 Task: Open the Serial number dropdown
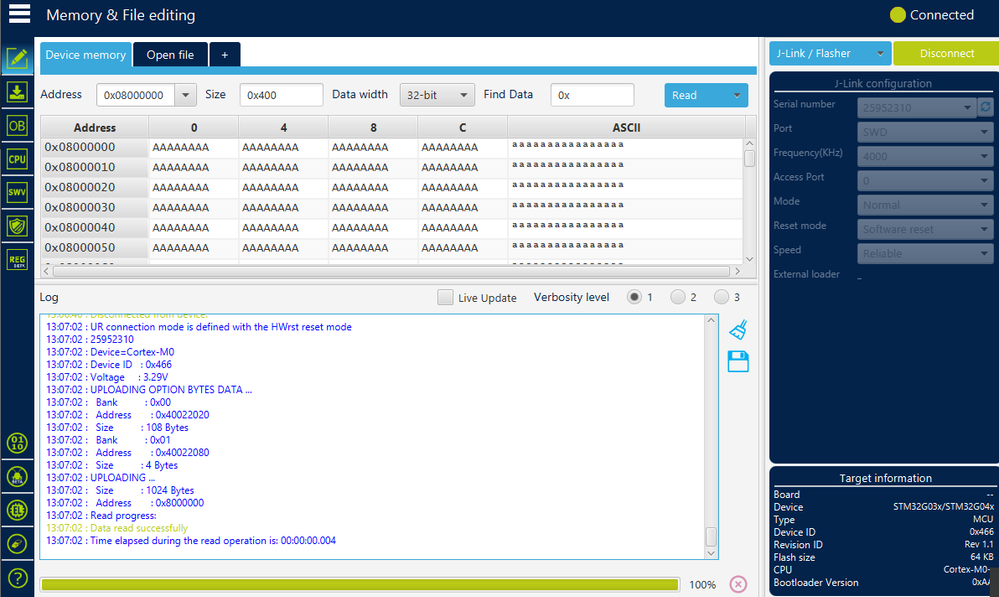917,108
